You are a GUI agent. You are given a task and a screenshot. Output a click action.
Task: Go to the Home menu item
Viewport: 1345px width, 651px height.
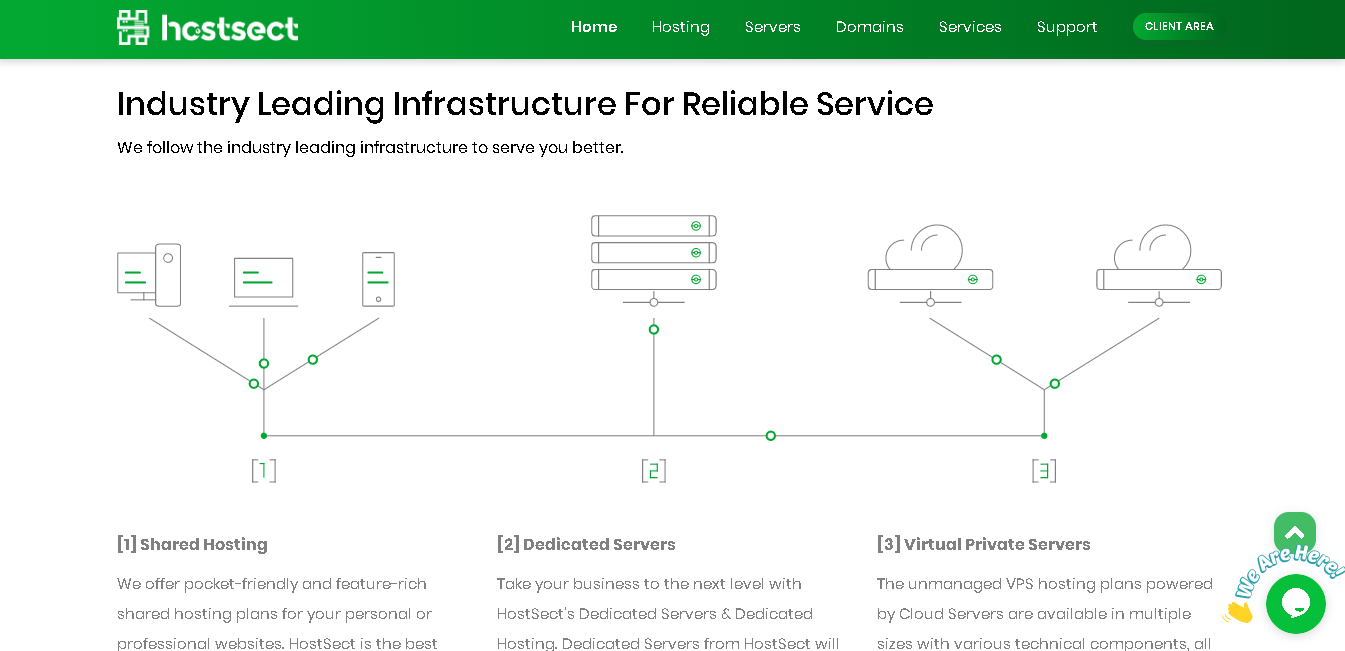(594, 27)
